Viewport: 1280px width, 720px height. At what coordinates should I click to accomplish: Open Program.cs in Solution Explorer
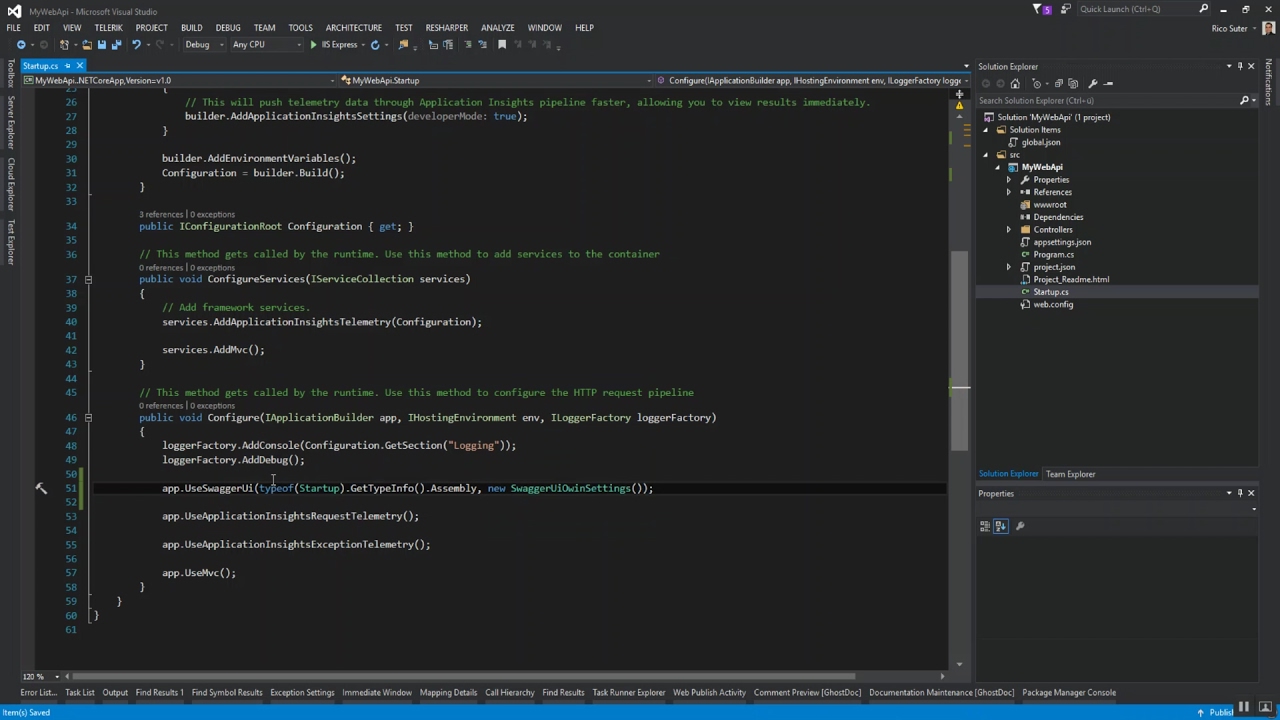(1053, 255)
